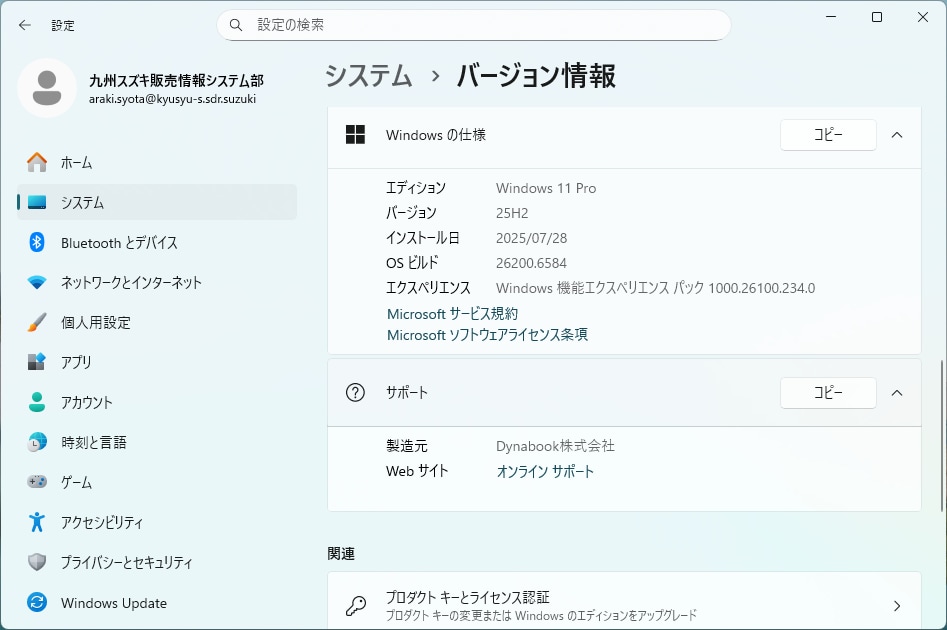Open ホーム in the sidebar

coord(157,162)
